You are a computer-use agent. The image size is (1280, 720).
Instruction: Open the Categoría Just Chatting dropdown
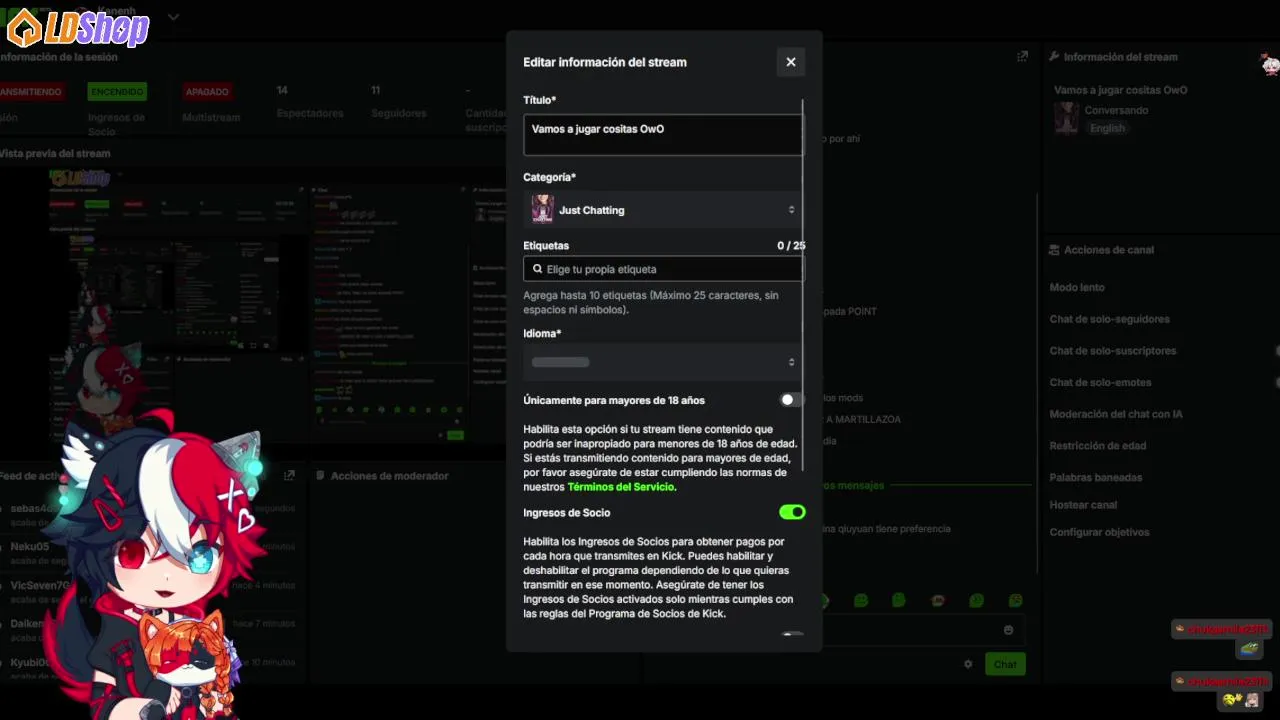(663, 210)
